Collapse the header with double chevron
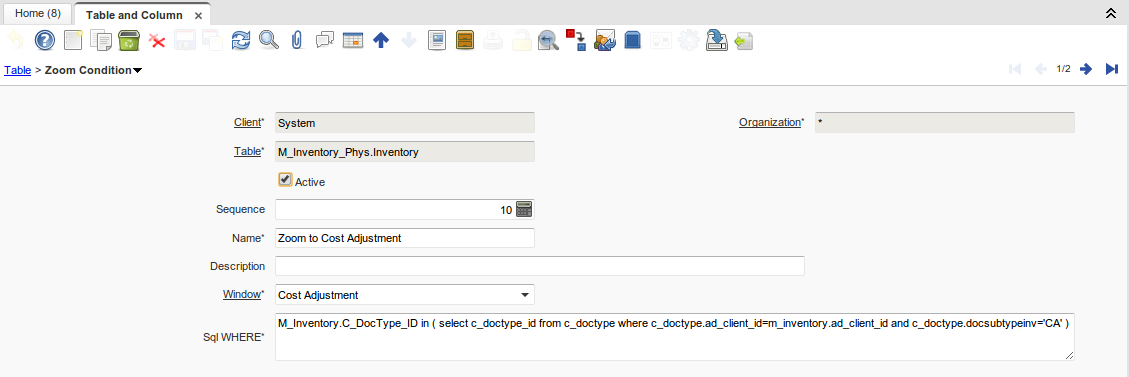The width and height of the screenshot is (1129, 377). coord(1111,13)
